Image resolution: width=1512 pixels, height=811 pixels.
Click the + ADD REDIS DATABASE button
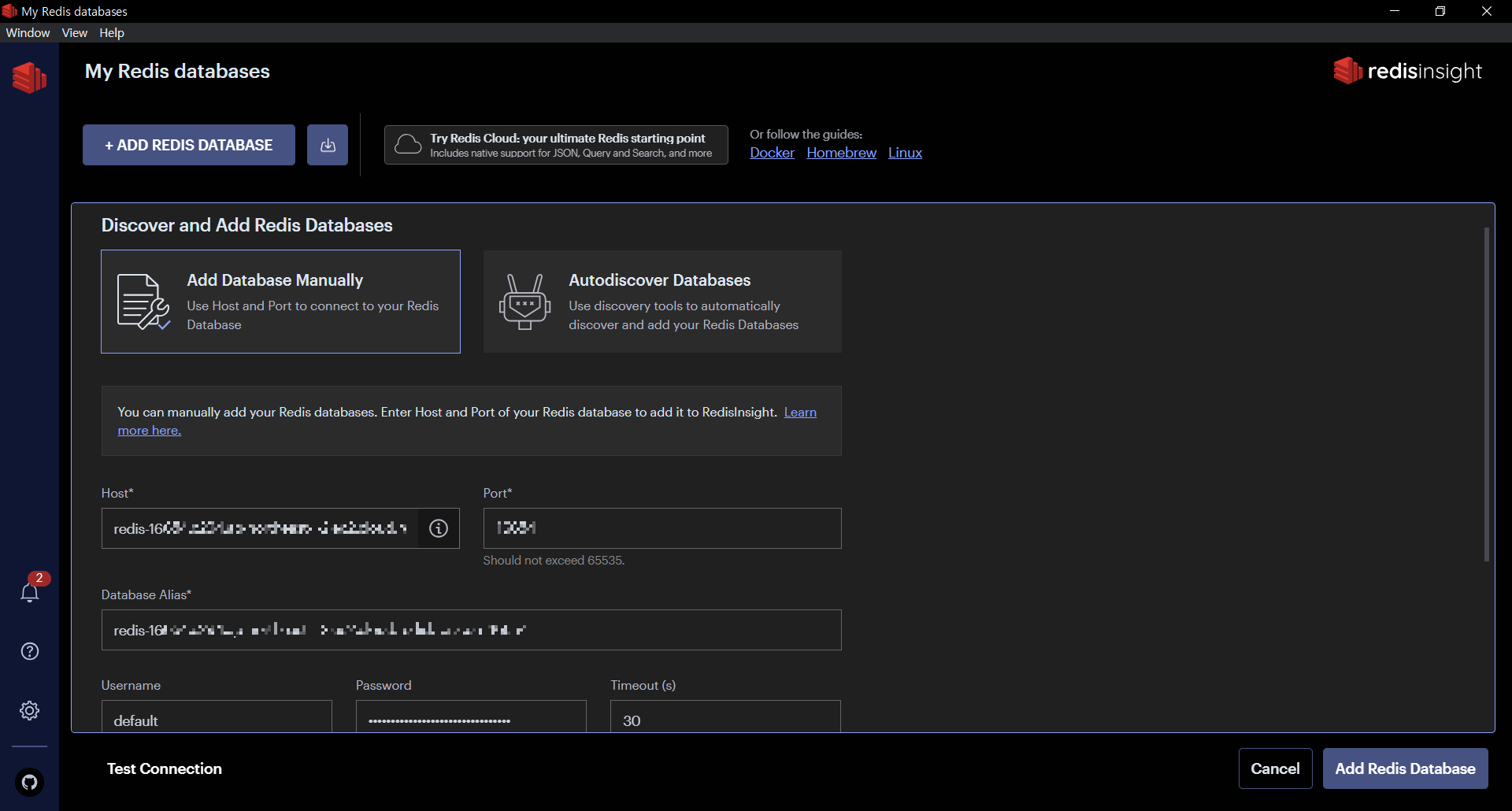coord(189,145)
